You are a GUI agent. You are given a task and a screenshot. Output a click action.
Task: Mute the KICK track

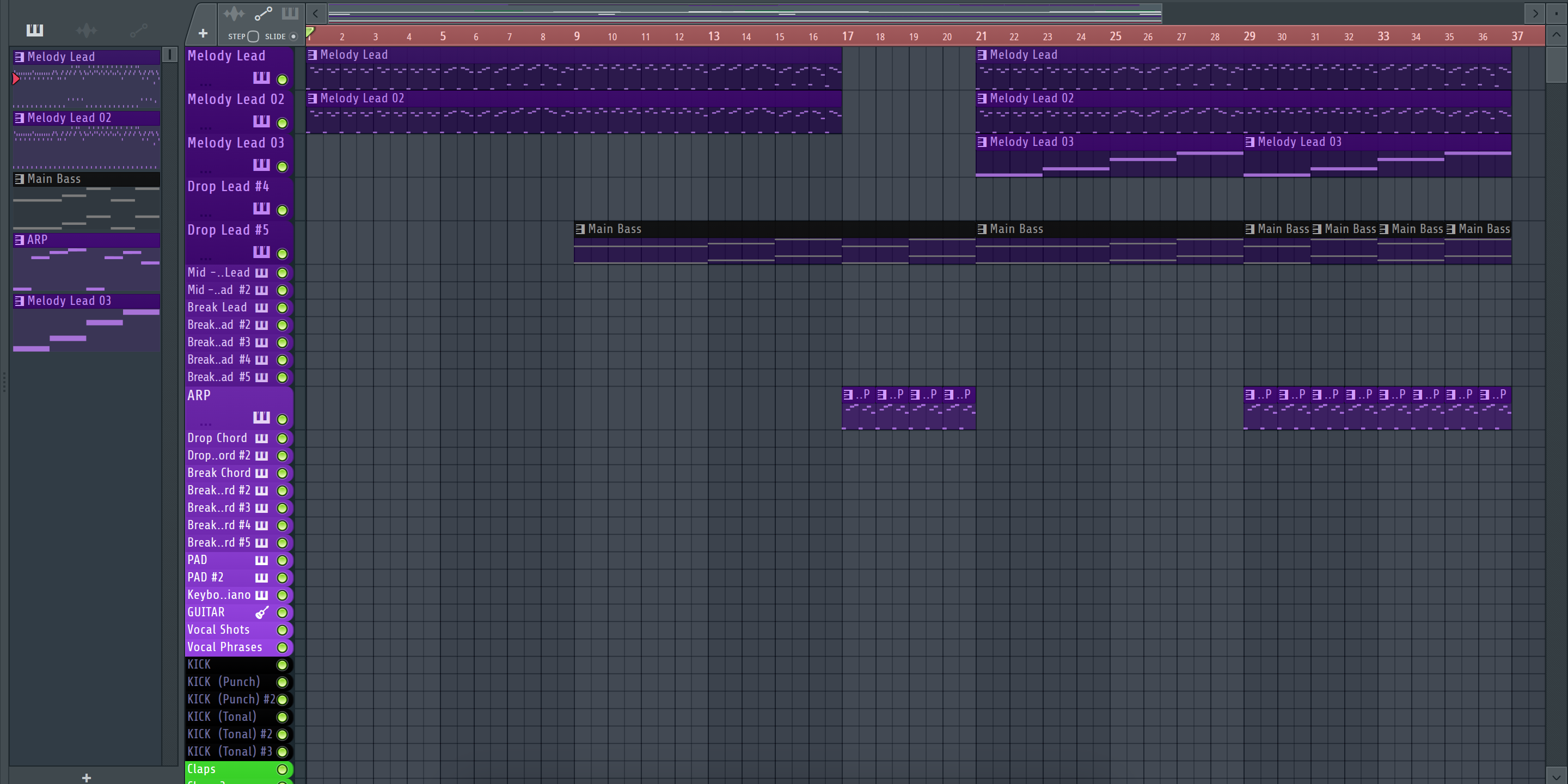(x=283, y=665)
